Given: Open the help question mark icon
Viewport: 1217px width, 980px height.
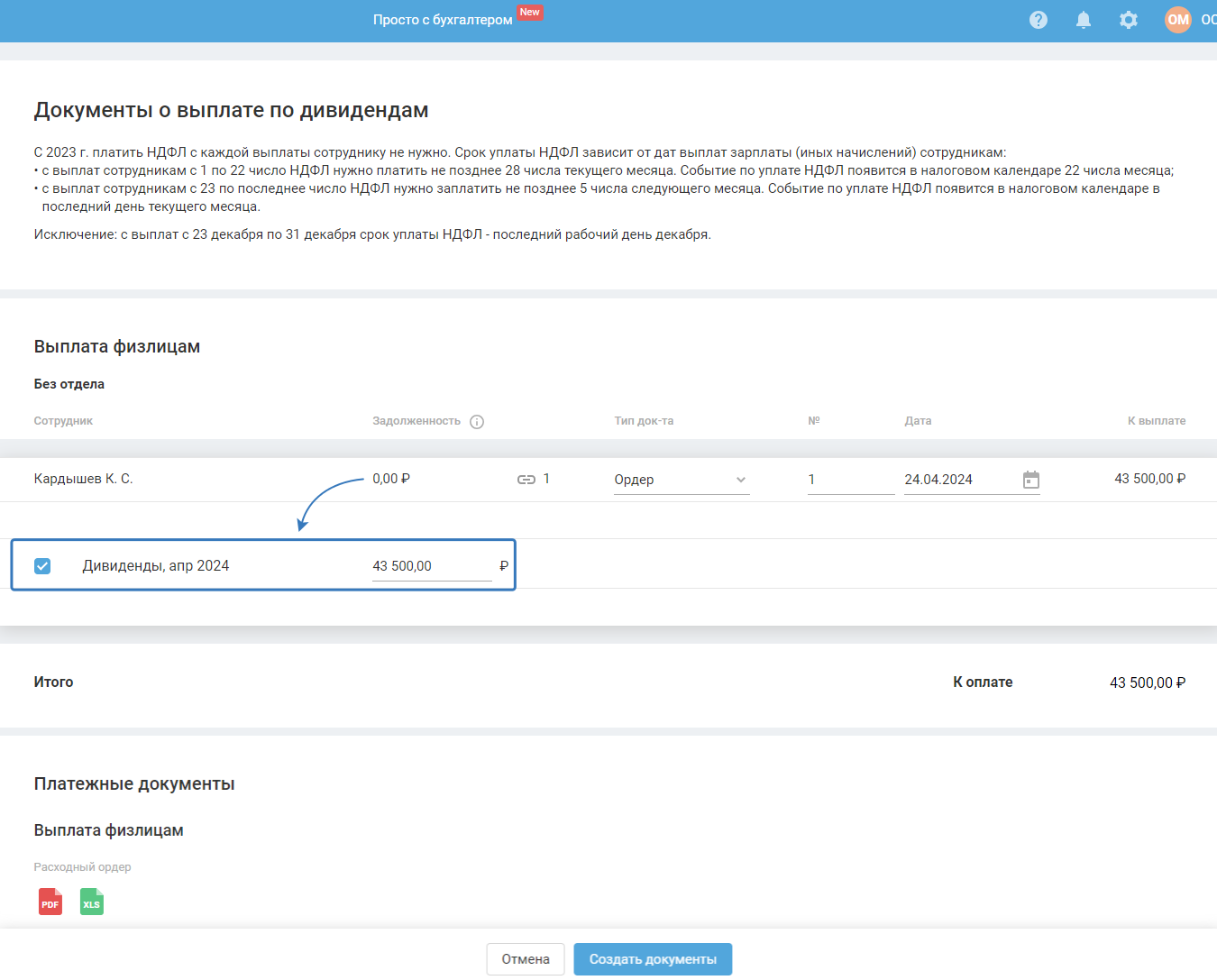Looking at the screenshot, I should click(1039, 20).
